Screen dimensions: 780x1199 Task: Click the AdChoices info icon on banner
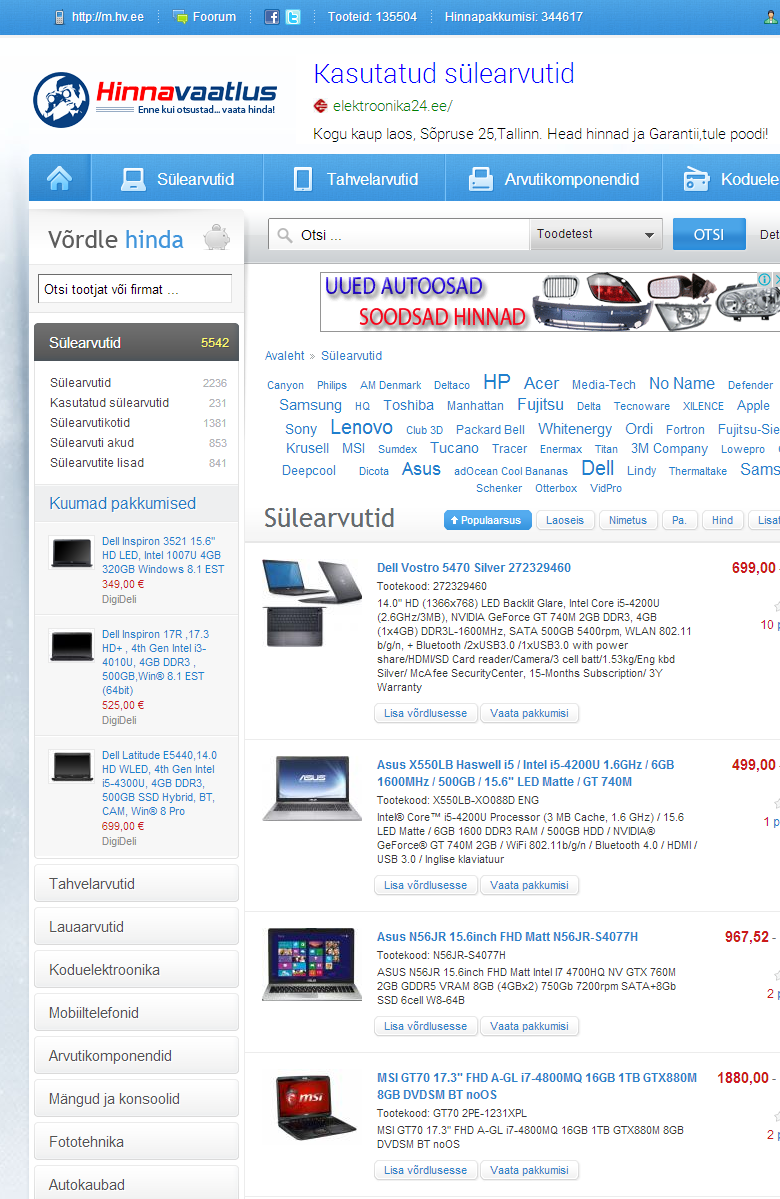tap(763, 279)
